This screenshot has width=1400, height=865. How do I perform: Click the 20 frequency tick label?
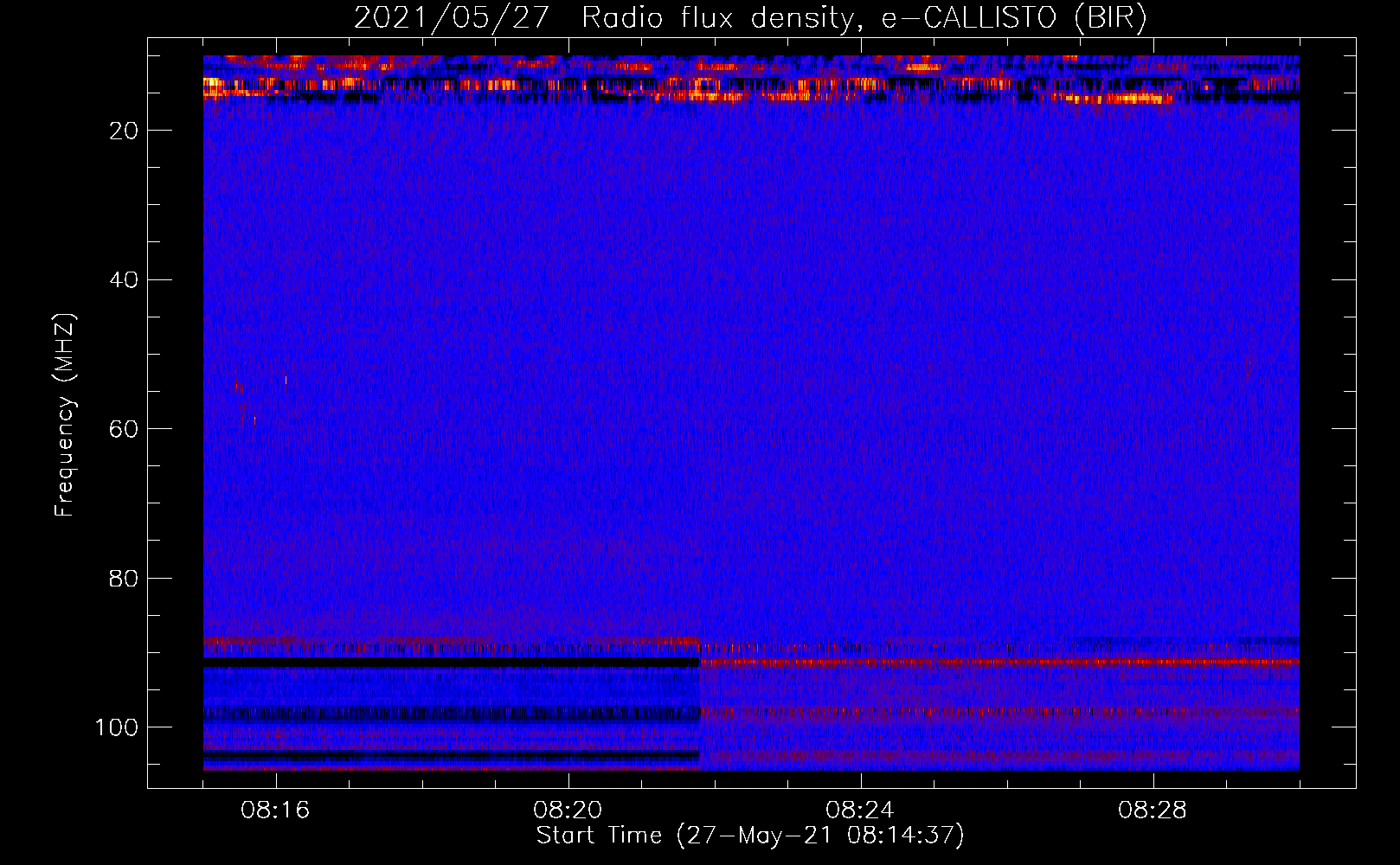tap(124, 131)
